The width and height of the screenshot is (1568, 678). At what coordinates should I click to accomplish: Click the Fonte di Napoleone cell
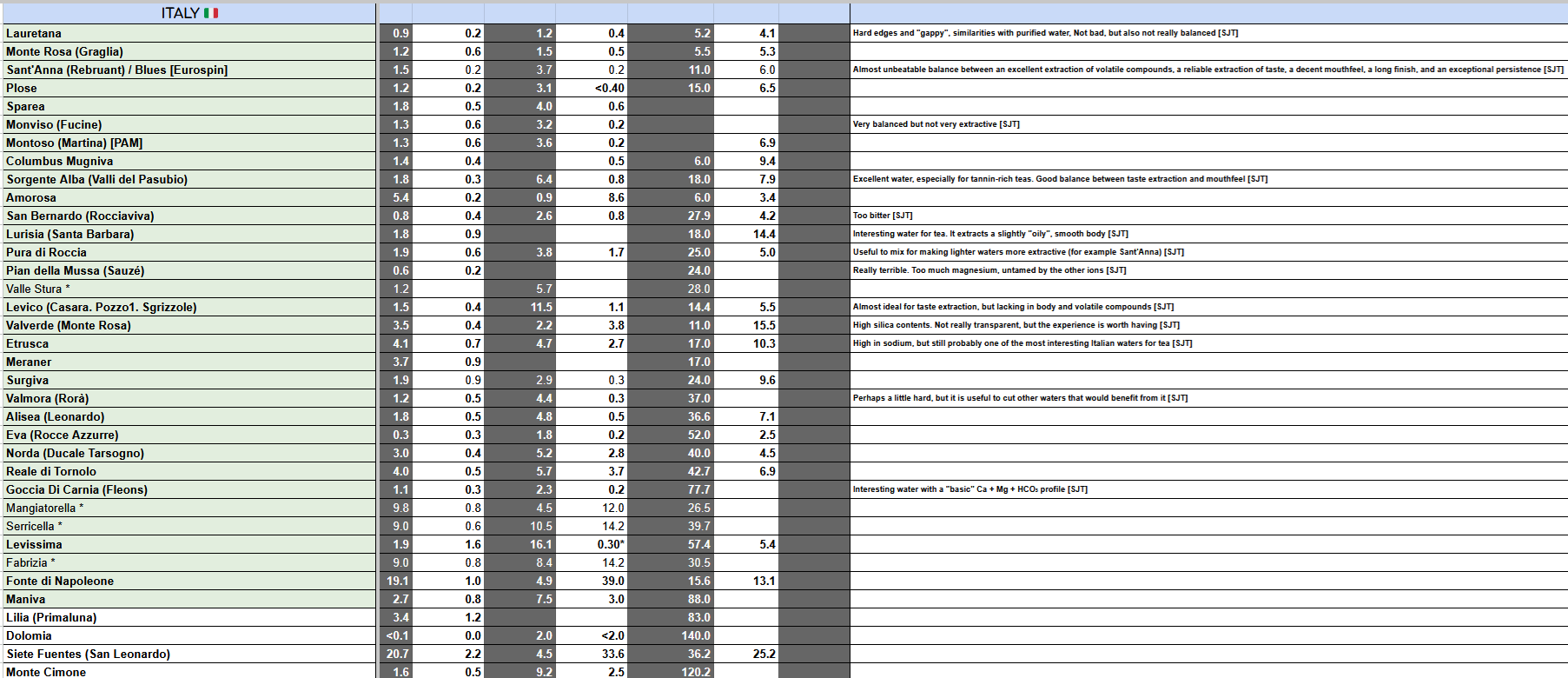tap(189, 581)
